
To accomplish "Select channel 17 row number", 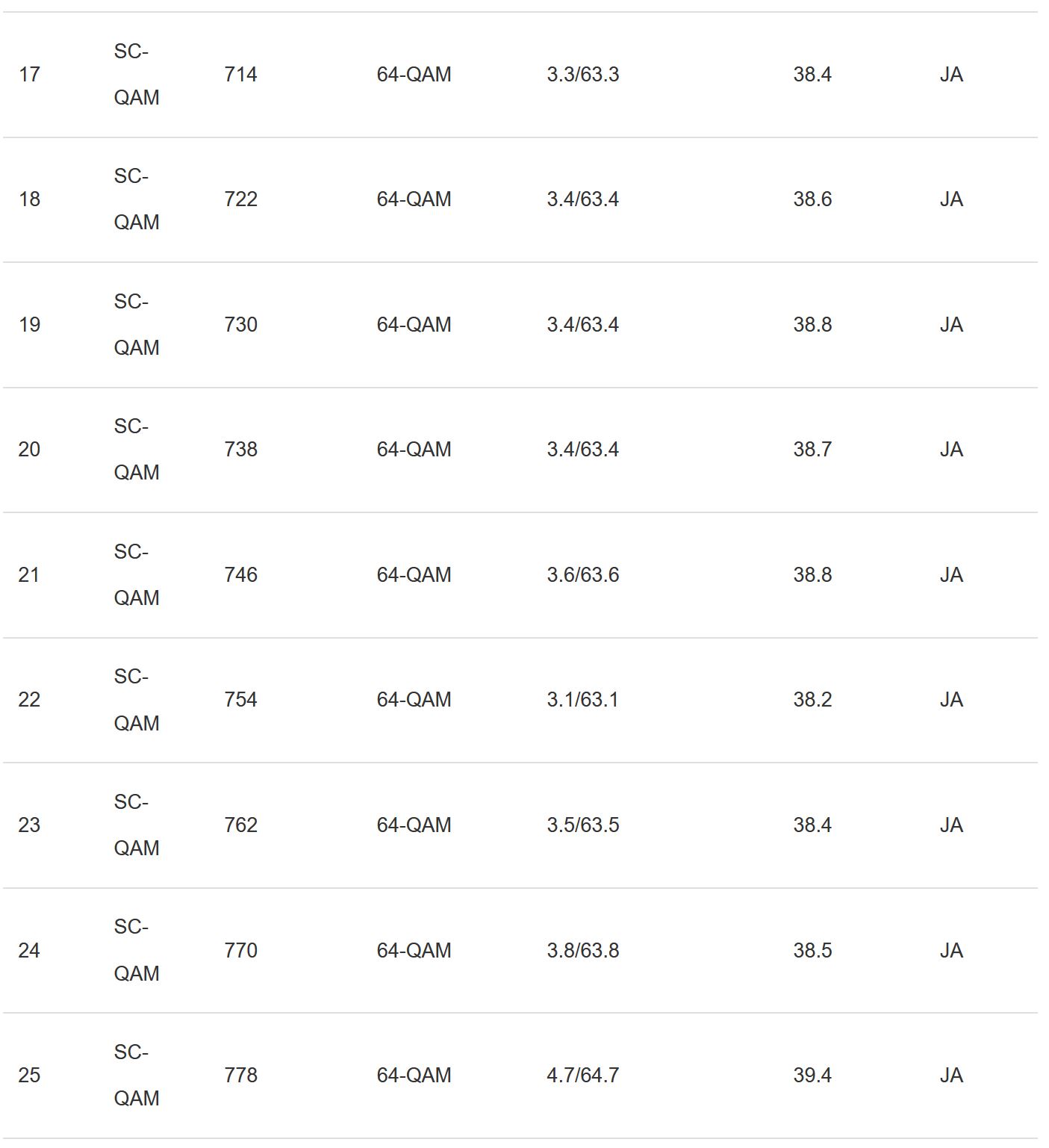I will [x=29, y=75].
